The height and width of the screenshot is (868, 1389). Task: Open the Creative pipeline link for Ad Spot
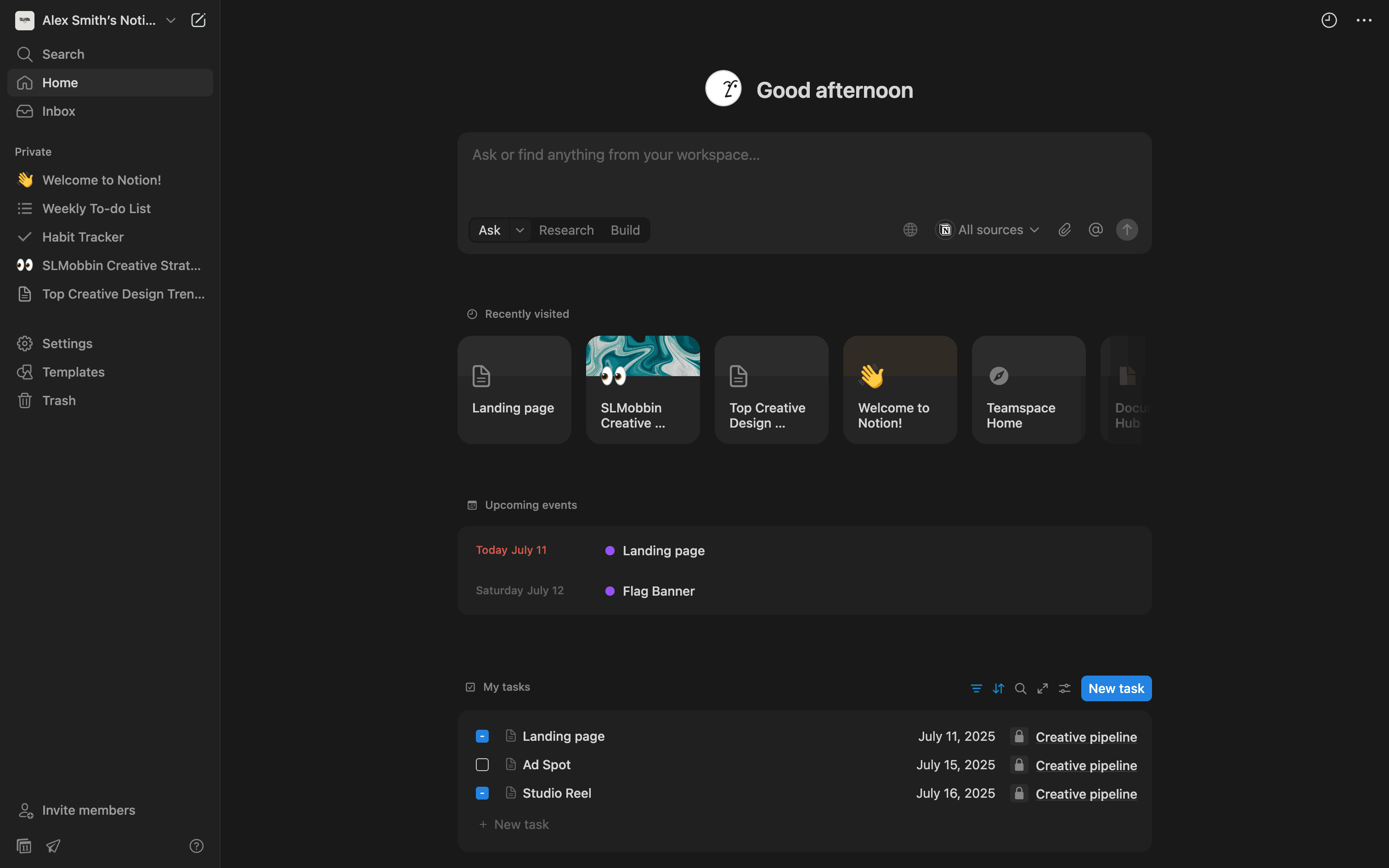(x=1085, y=766)
